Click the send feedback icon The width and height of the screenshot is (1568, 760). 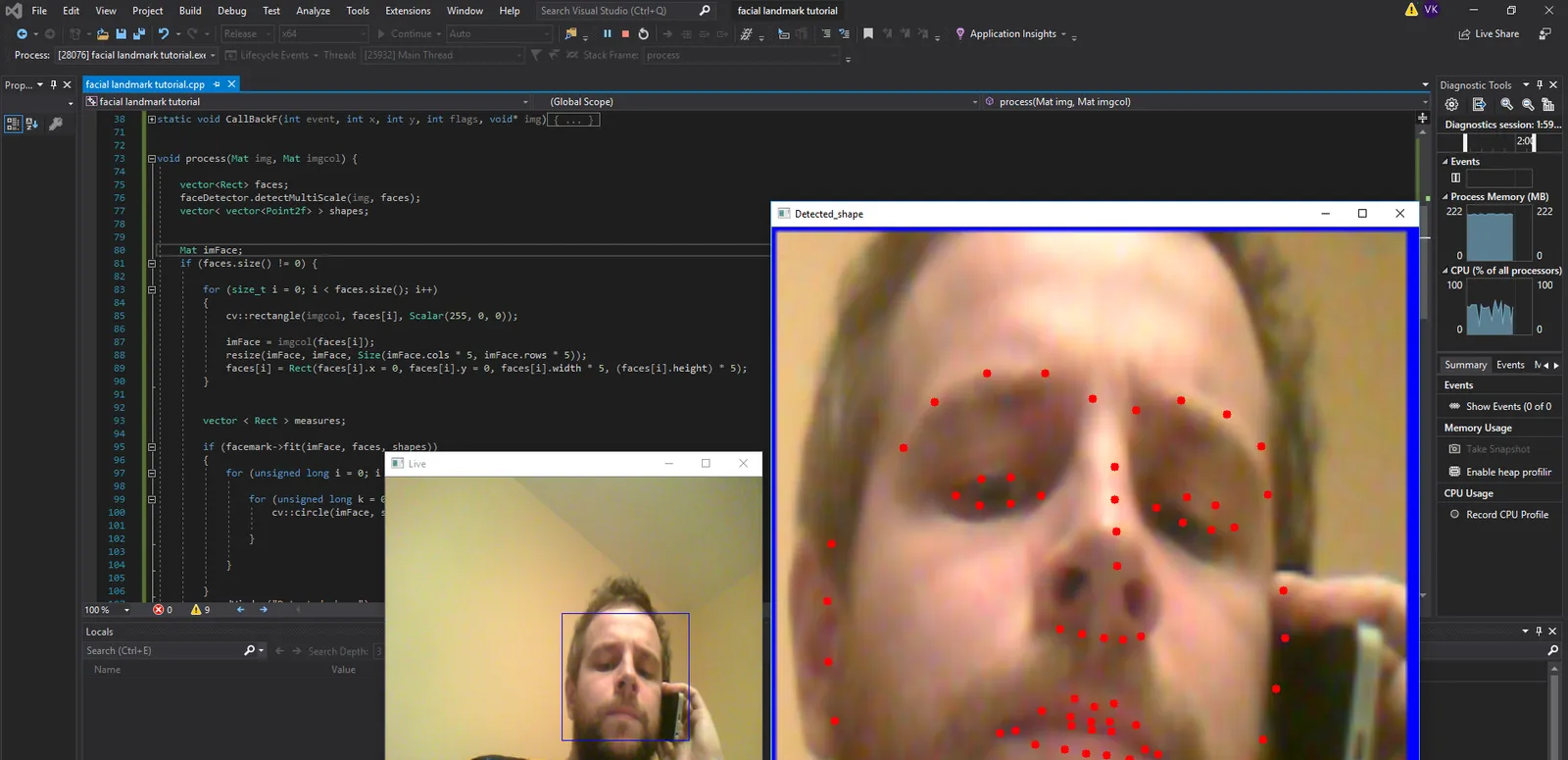pos(1545,33)
